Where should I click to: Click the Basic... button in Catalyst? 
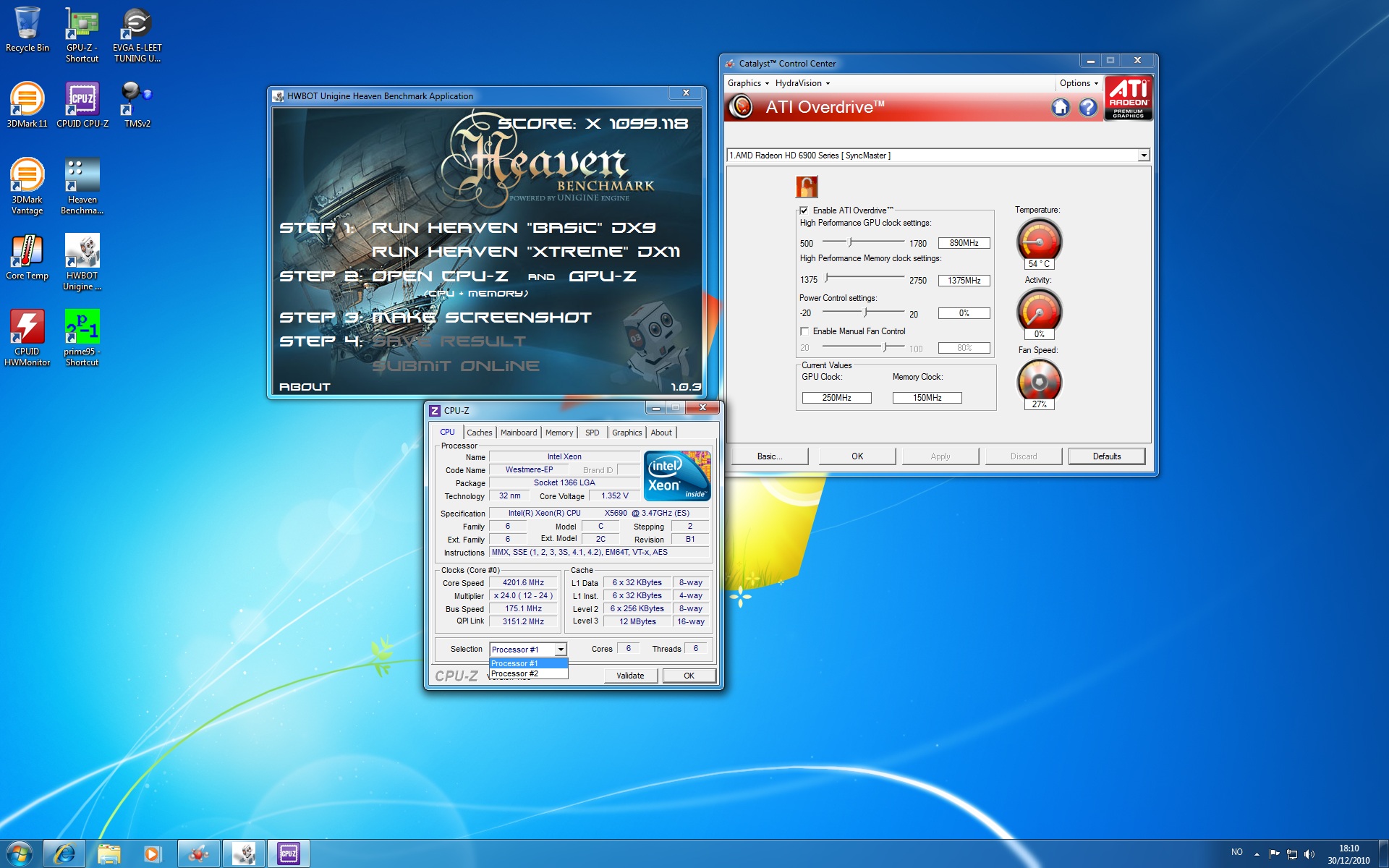pos(770,456)
